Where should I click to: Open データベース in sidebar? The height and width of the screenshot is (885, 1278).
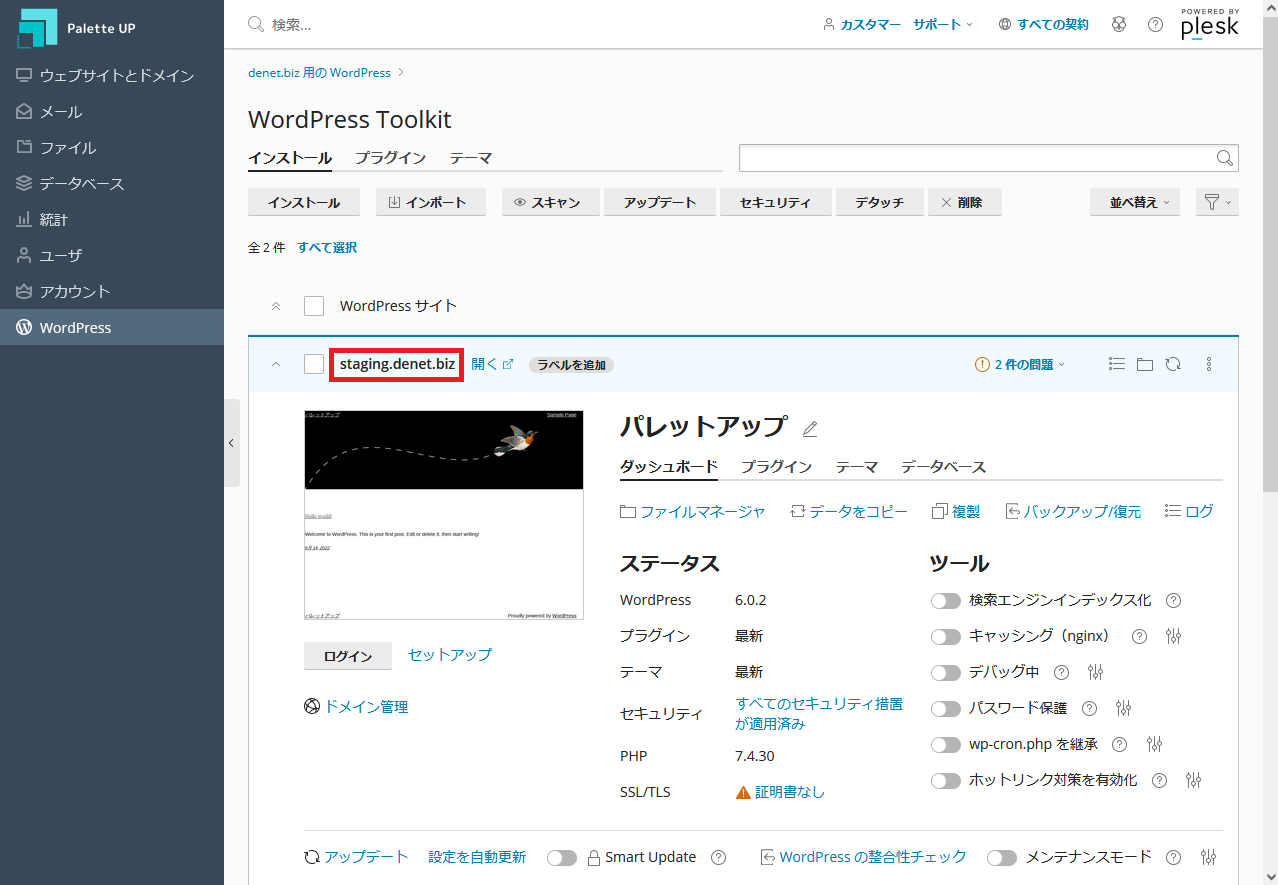click(112, 184)
